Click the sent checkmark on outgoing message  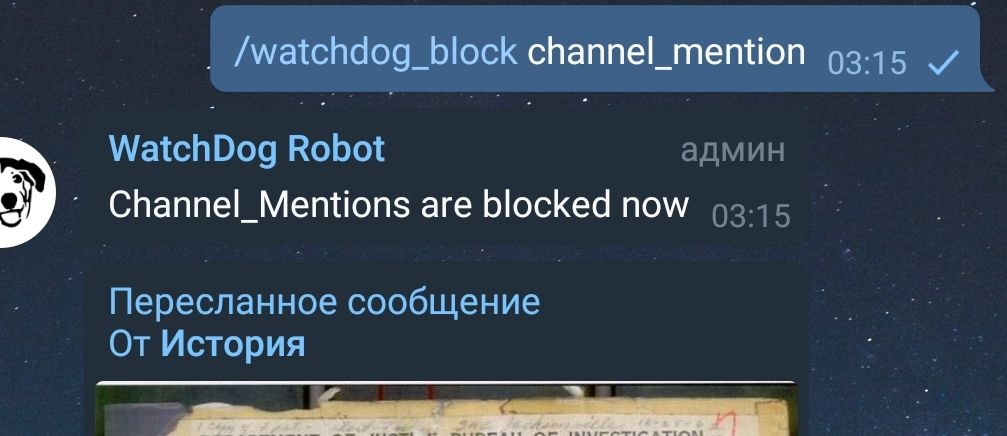click(943, 62)
